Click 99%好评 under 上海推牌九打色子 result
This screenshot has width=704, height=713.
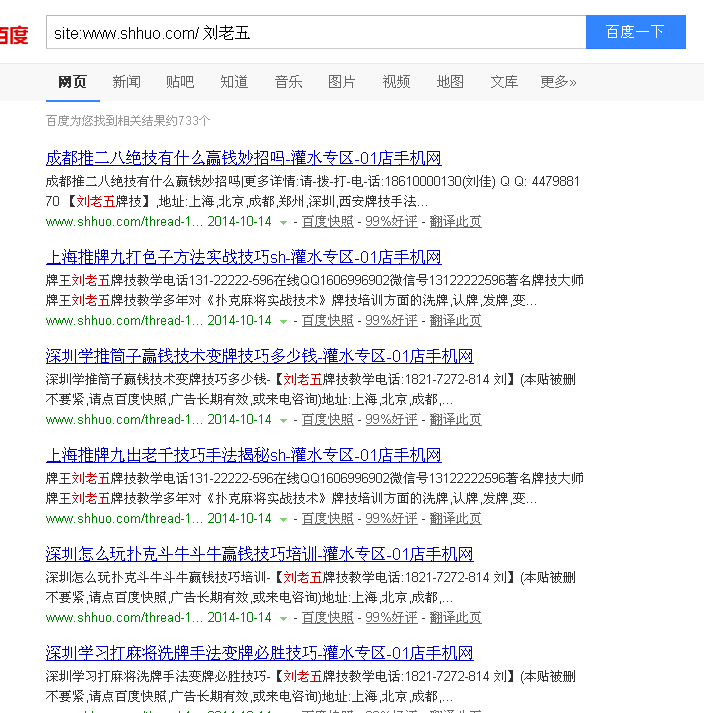click(x=391, y=321)
